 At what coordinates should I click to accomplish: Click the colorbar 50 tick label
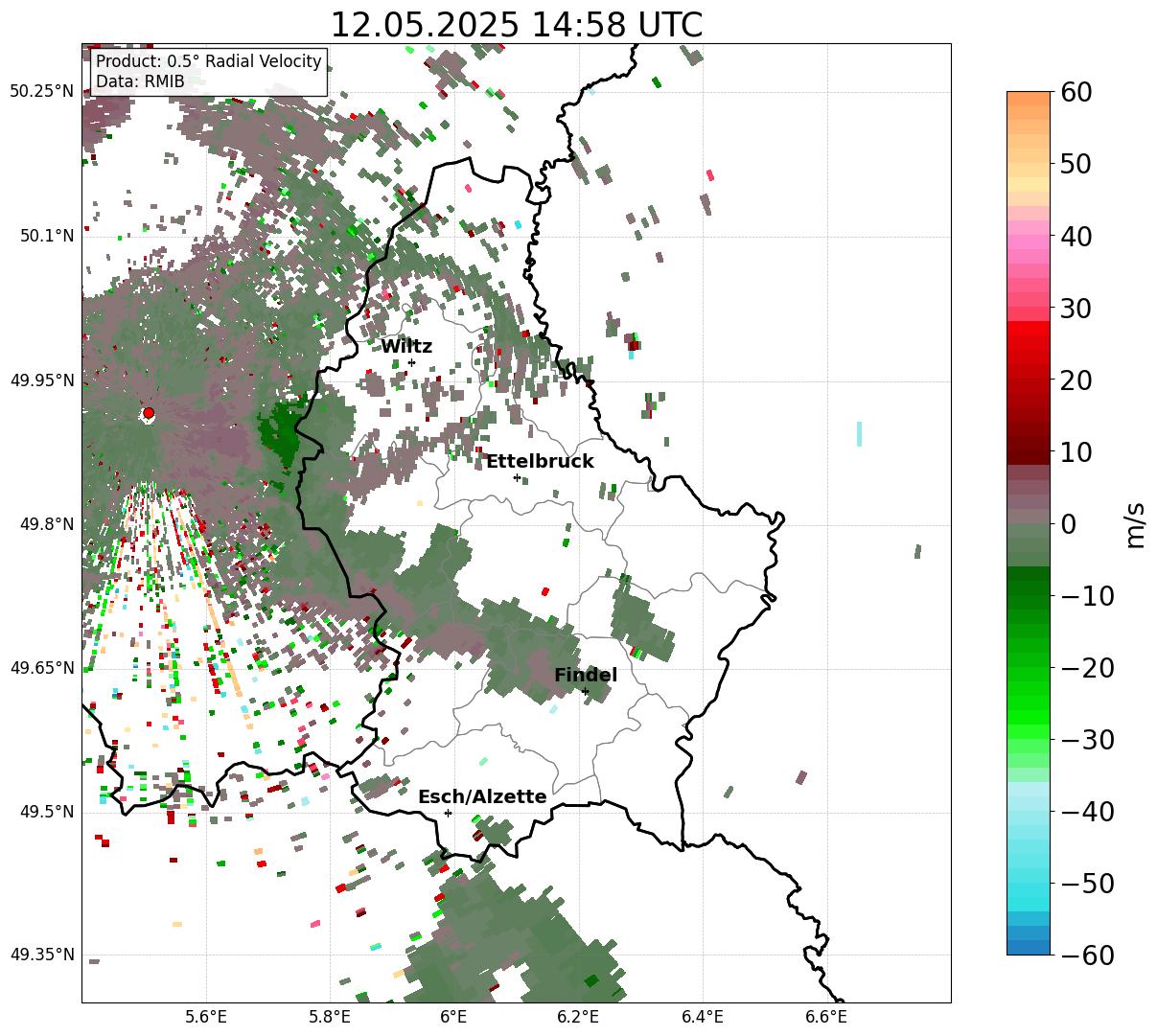click(x=1077, y=164)
